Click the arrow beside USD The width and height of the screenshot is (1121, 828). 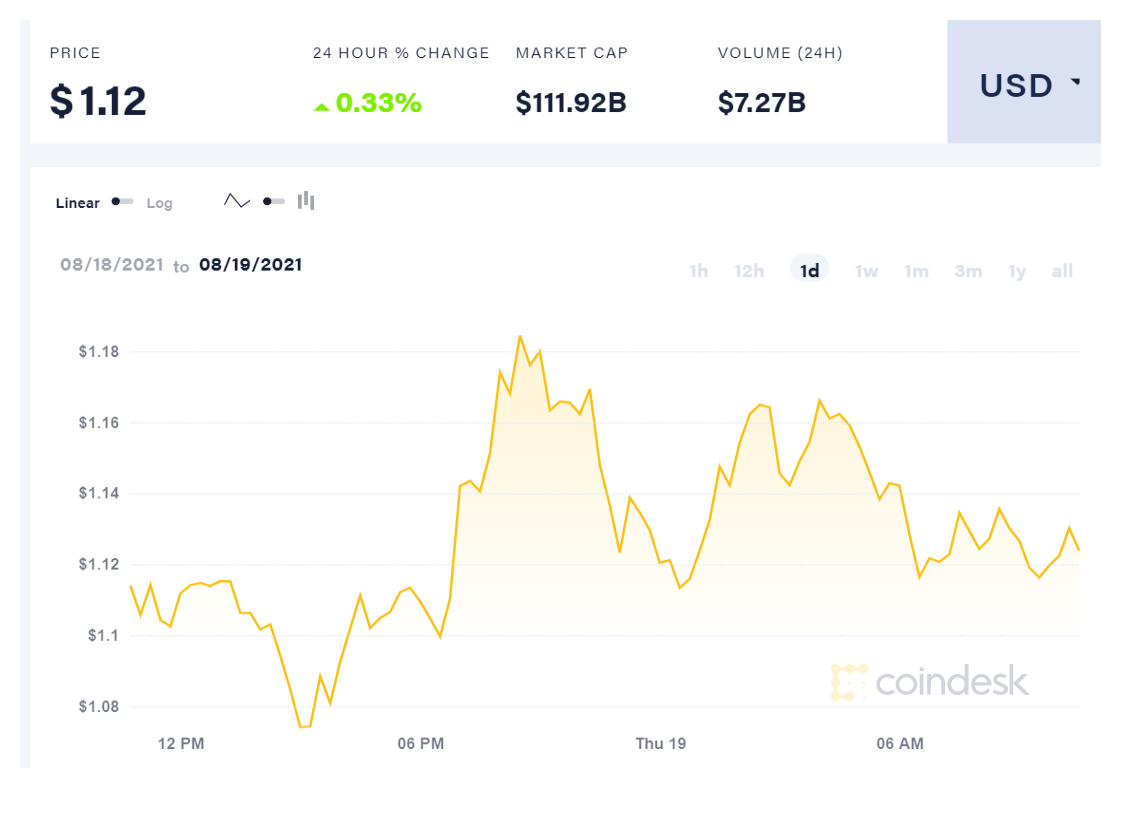[1076, 83]
